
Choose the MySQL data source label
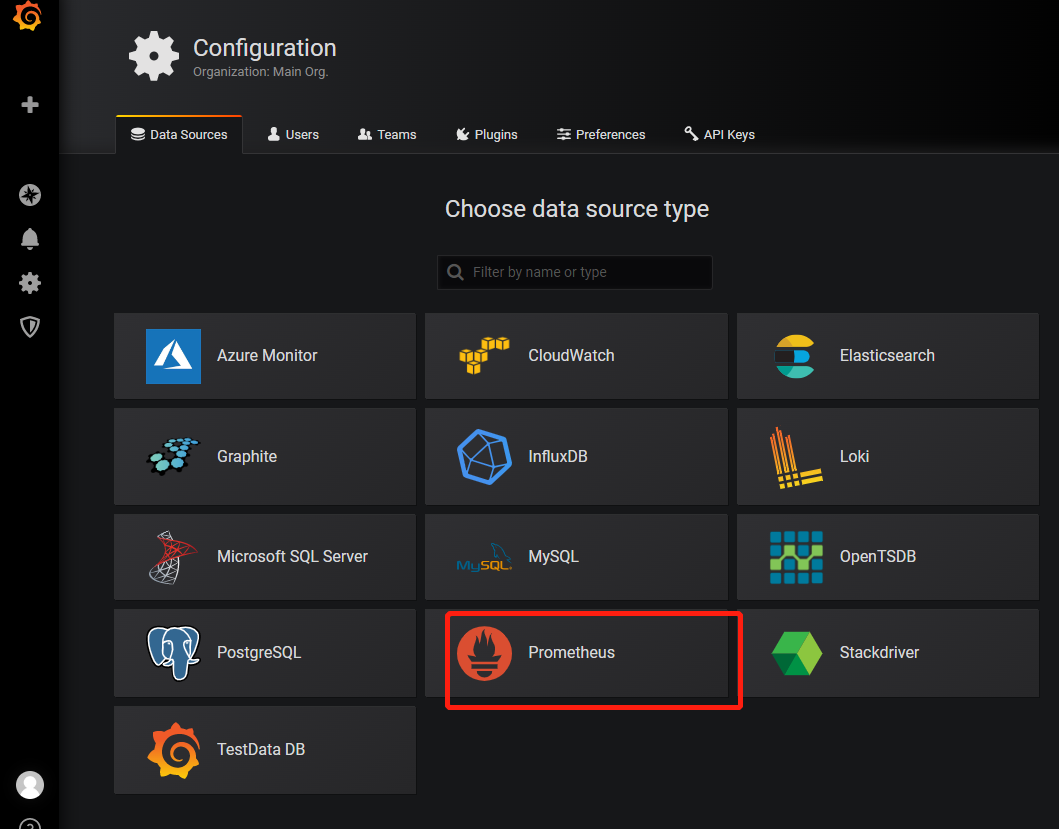click(553, 557)
